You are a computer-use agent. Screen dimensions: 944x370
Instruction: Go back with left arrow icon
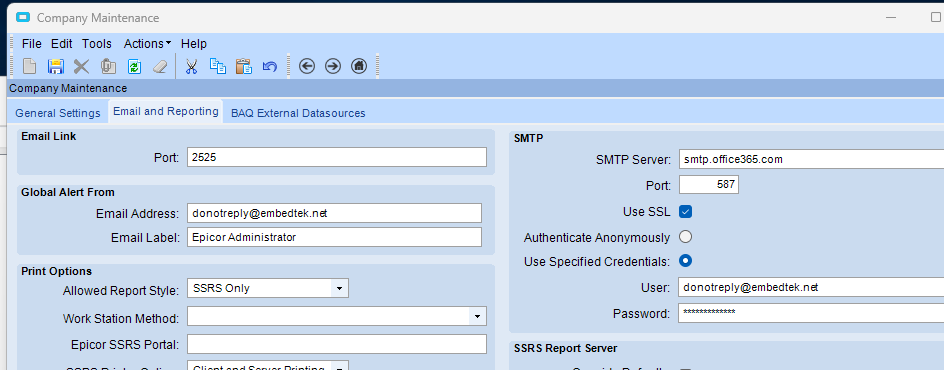point(307,66)
